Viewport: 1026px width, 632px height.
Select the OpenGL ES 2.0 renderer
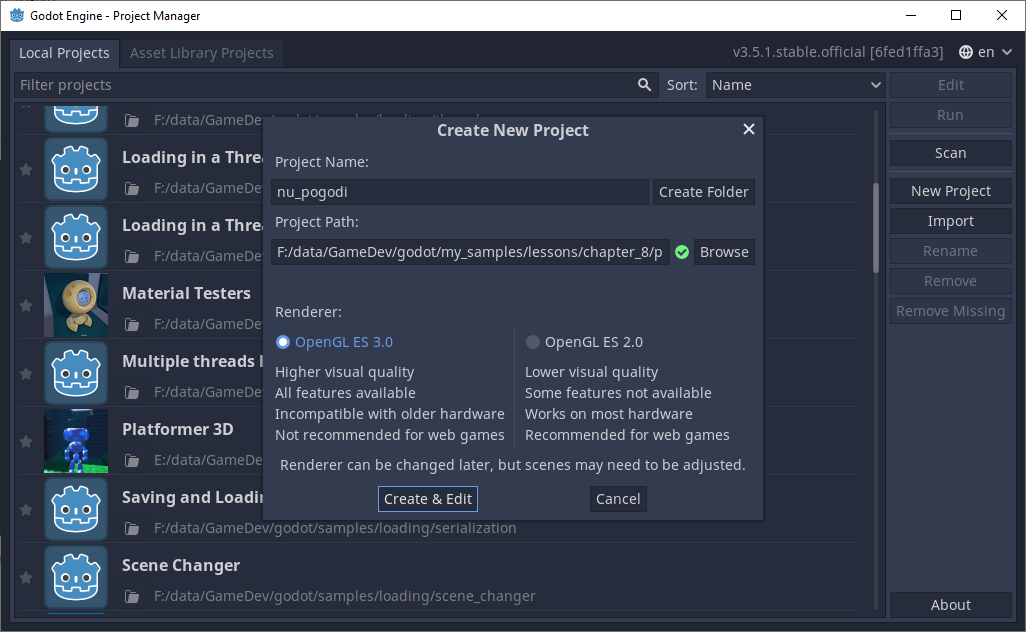[584, 342]
